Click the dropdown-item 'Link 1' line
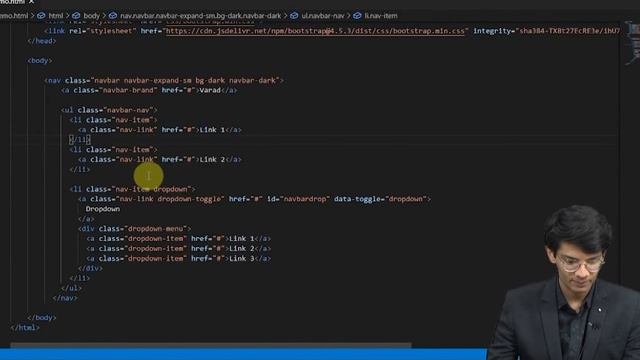 pyautogui.click(x=178, y=239)
